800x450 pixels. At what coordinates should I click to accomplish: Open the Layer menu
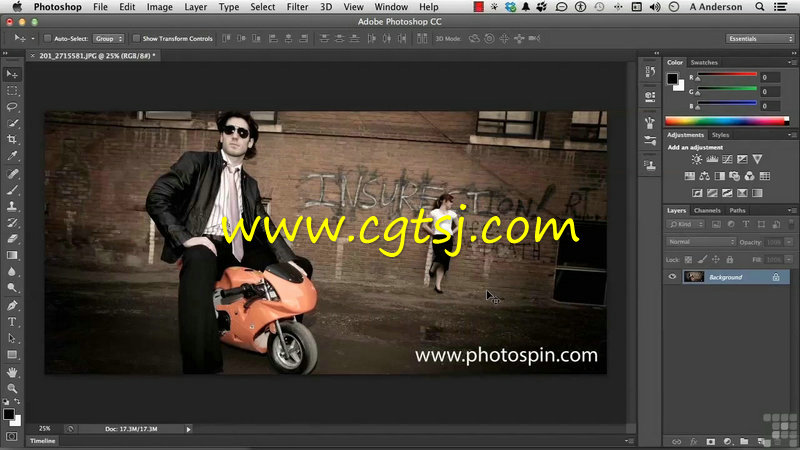[195, 7]
